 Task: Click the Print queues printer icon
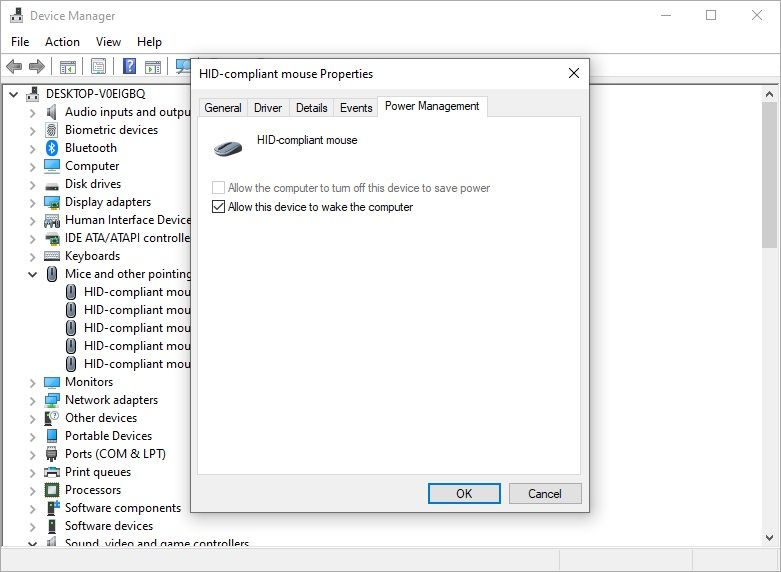click(x=52, y=472)
